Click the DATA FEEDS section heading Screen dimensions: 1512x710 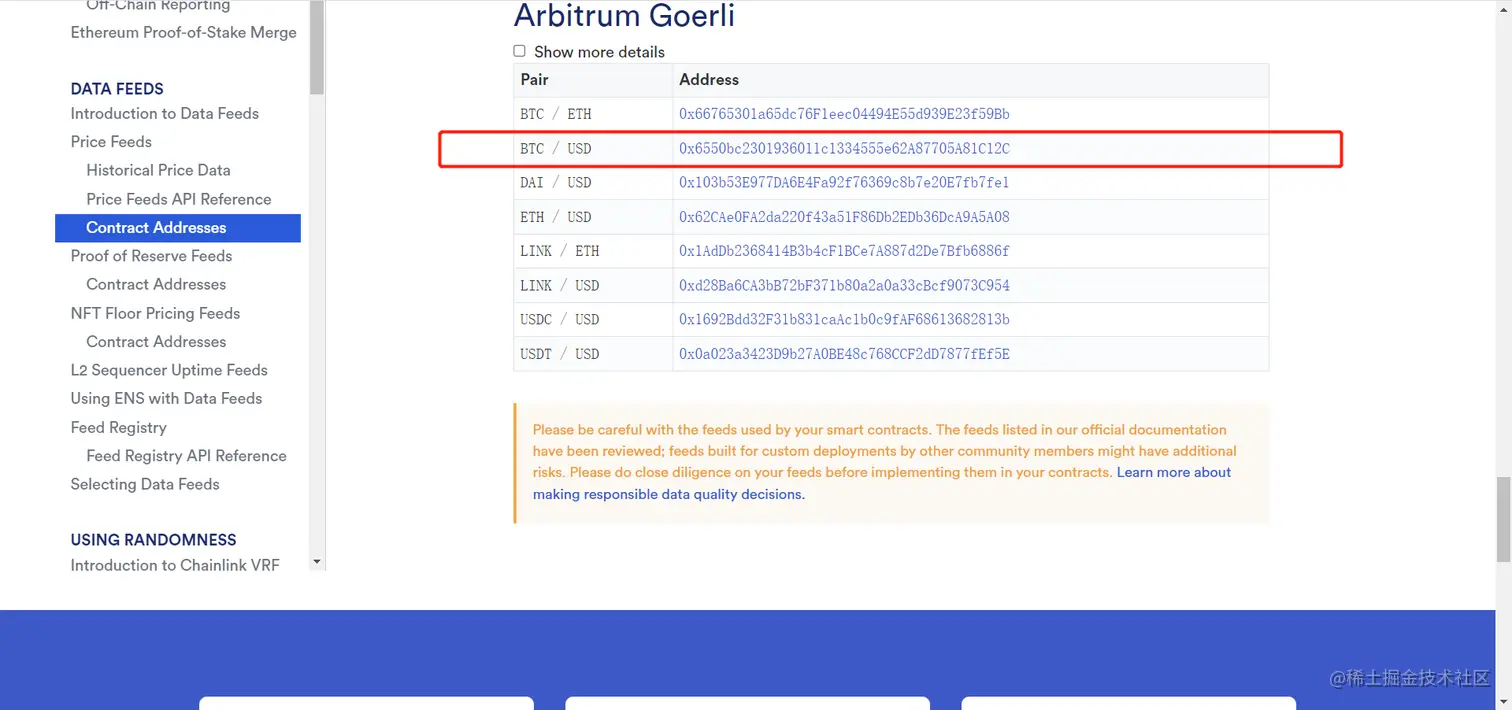[x=117, y=89]
